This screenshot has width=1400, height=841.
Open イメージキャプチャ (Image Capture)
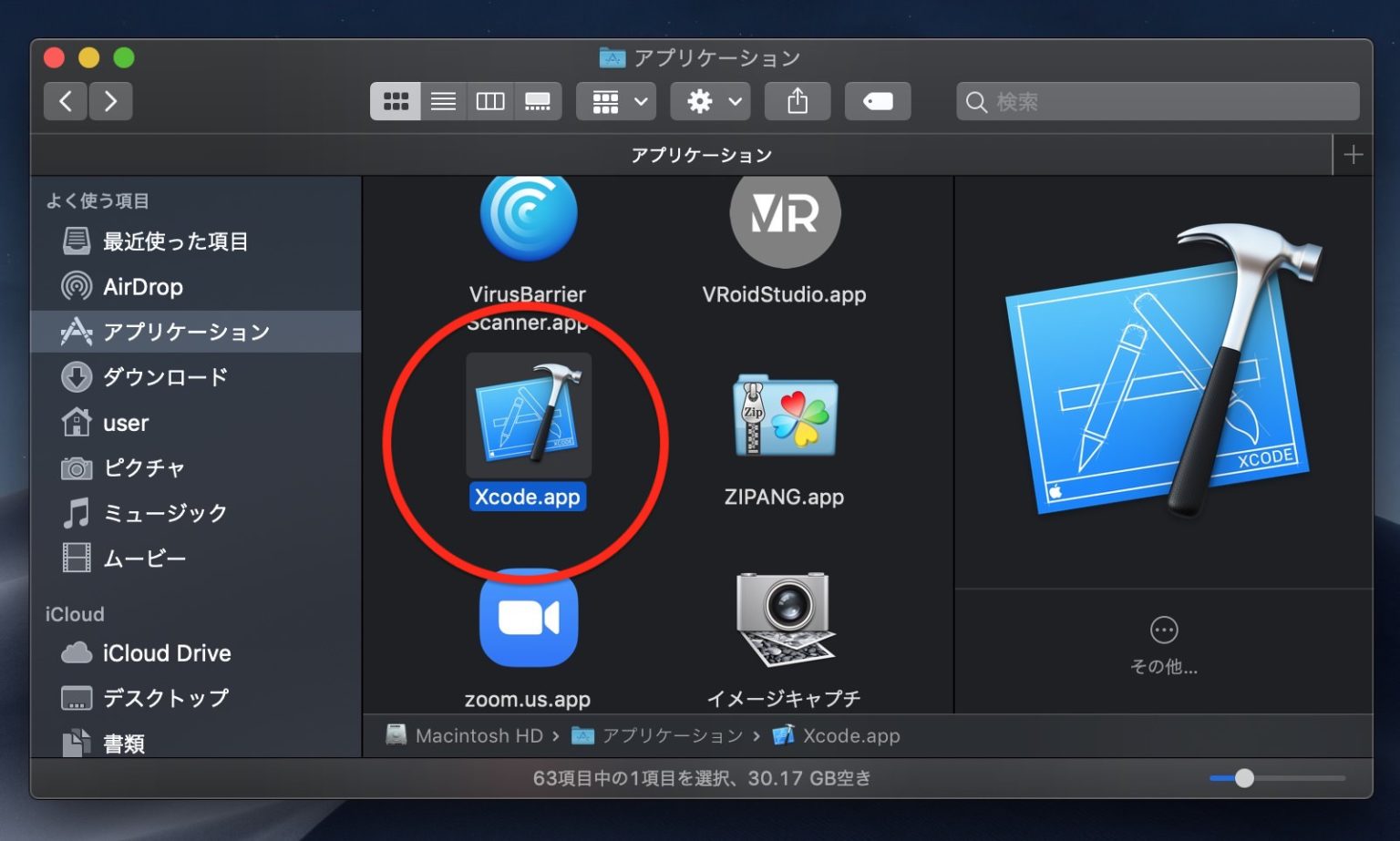tap(784, 620)
